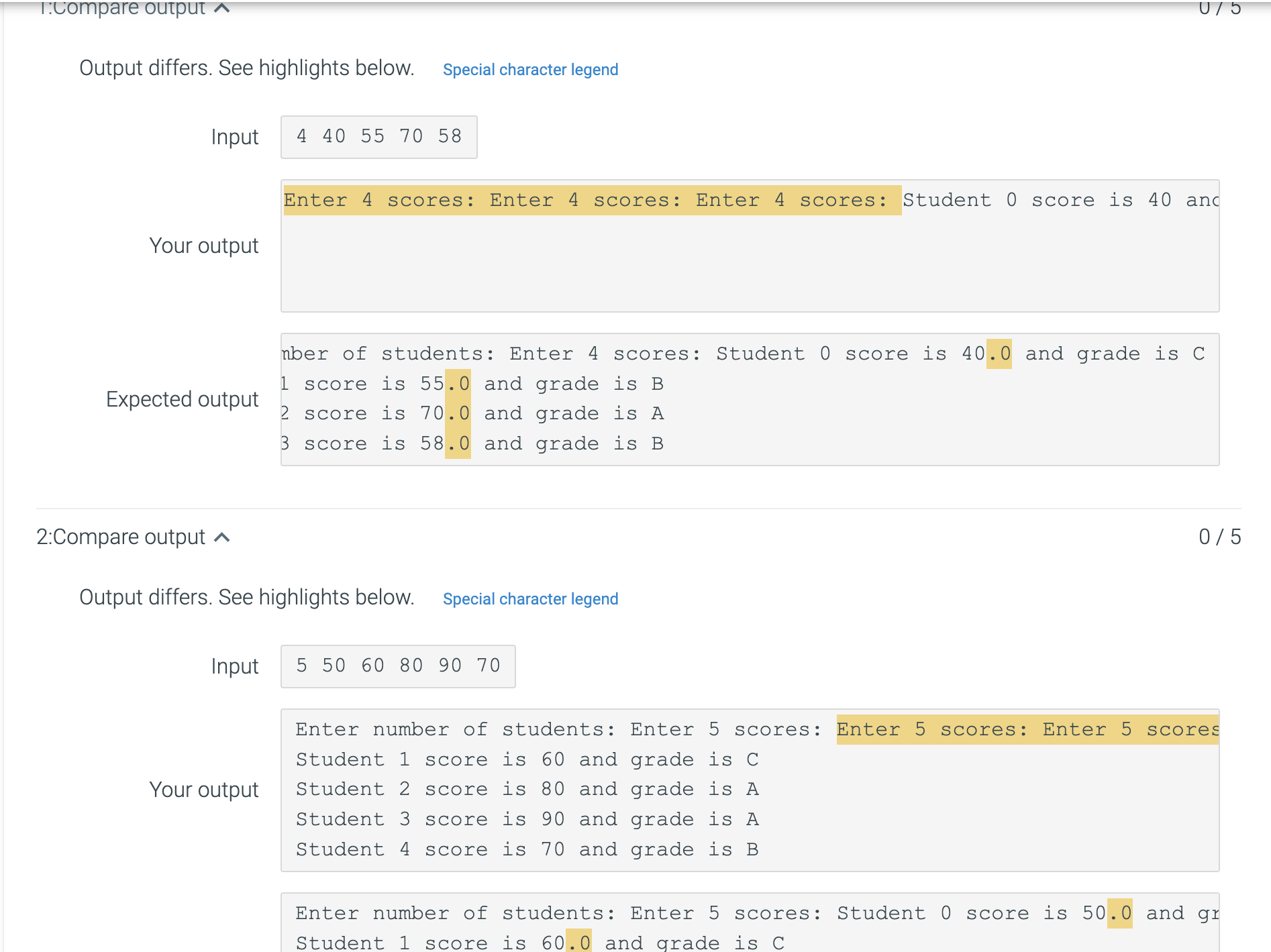Collapse the 2:Compare output section
The height and width of the screenshot is (952, 1271).
[222, 536]
